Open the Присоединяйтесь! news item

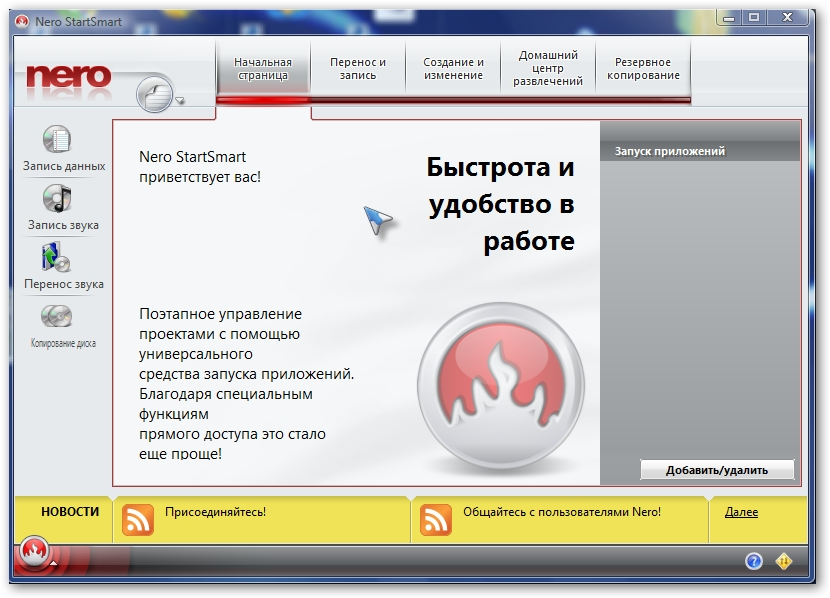pos(215,512)
